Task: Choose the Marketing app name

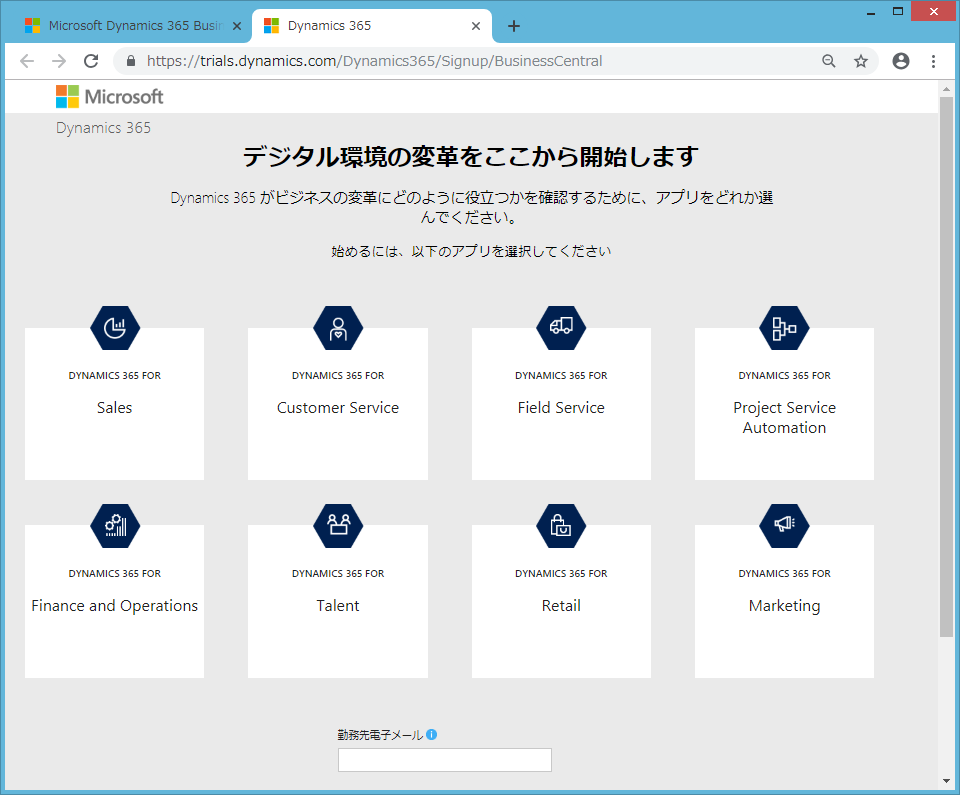Action: pyautogui.click(x=784, y=606)
